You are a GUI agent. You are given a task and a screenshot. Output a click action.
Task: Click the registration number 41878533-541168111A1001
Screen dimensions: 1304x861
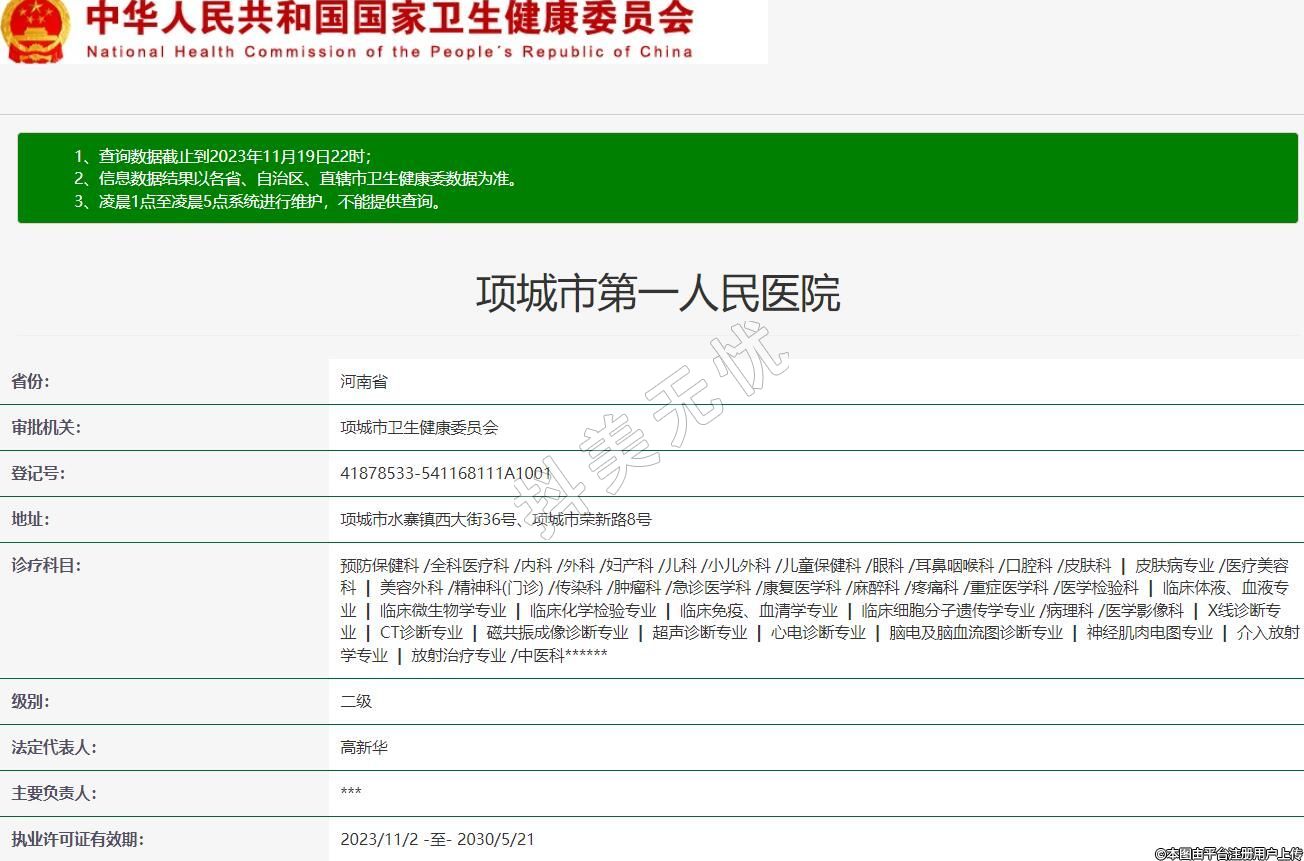(445, 473)
